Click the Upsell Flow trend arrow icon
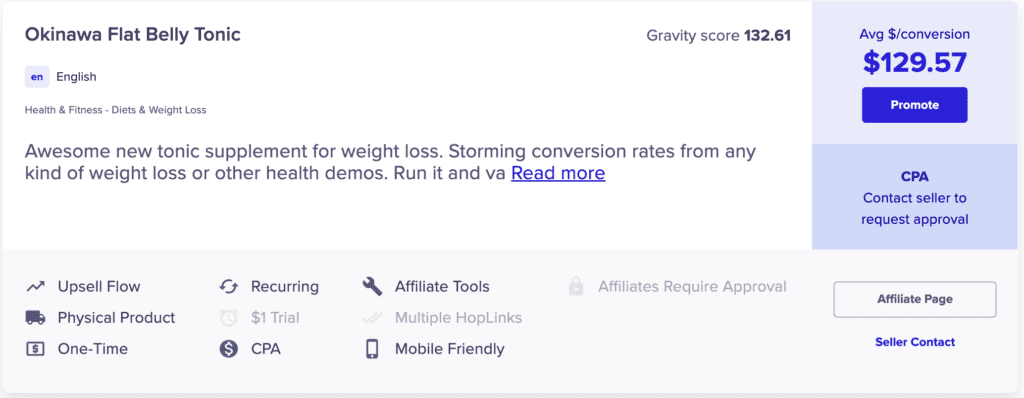This screenshot has height=398, width=1024. (x=35, y=286)
